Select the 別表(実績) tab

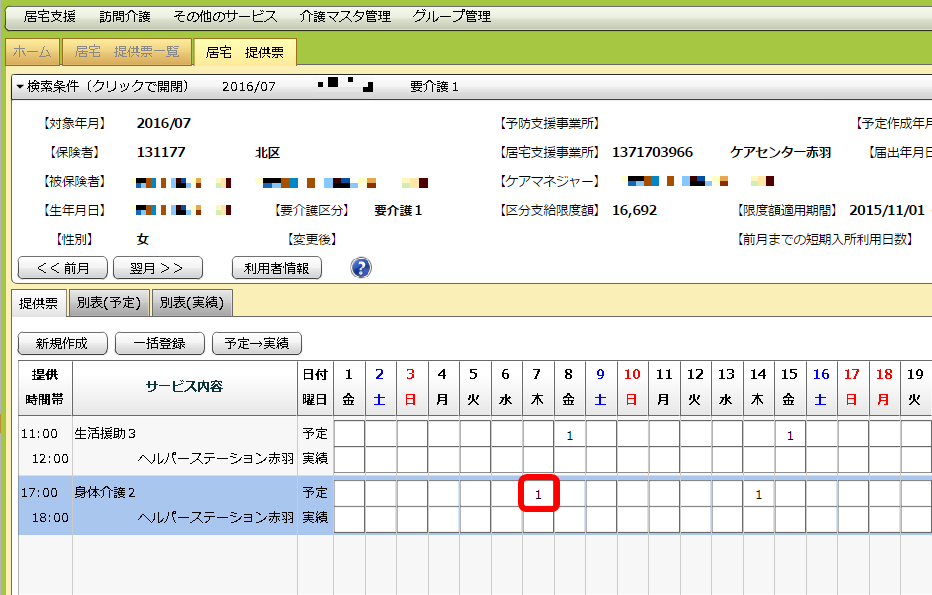192,302
